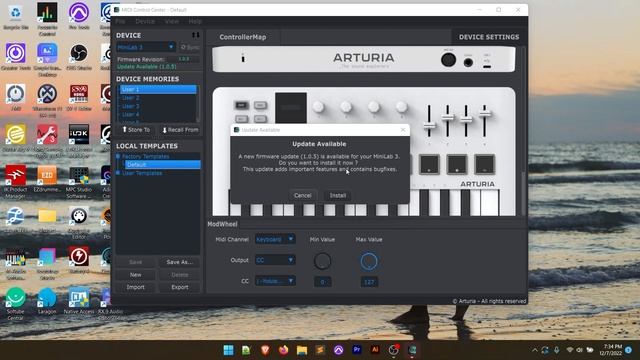Viewport: 640px width, 360px height.
Task: Open the Midi Channel dropdown
Action: [275, 239]
